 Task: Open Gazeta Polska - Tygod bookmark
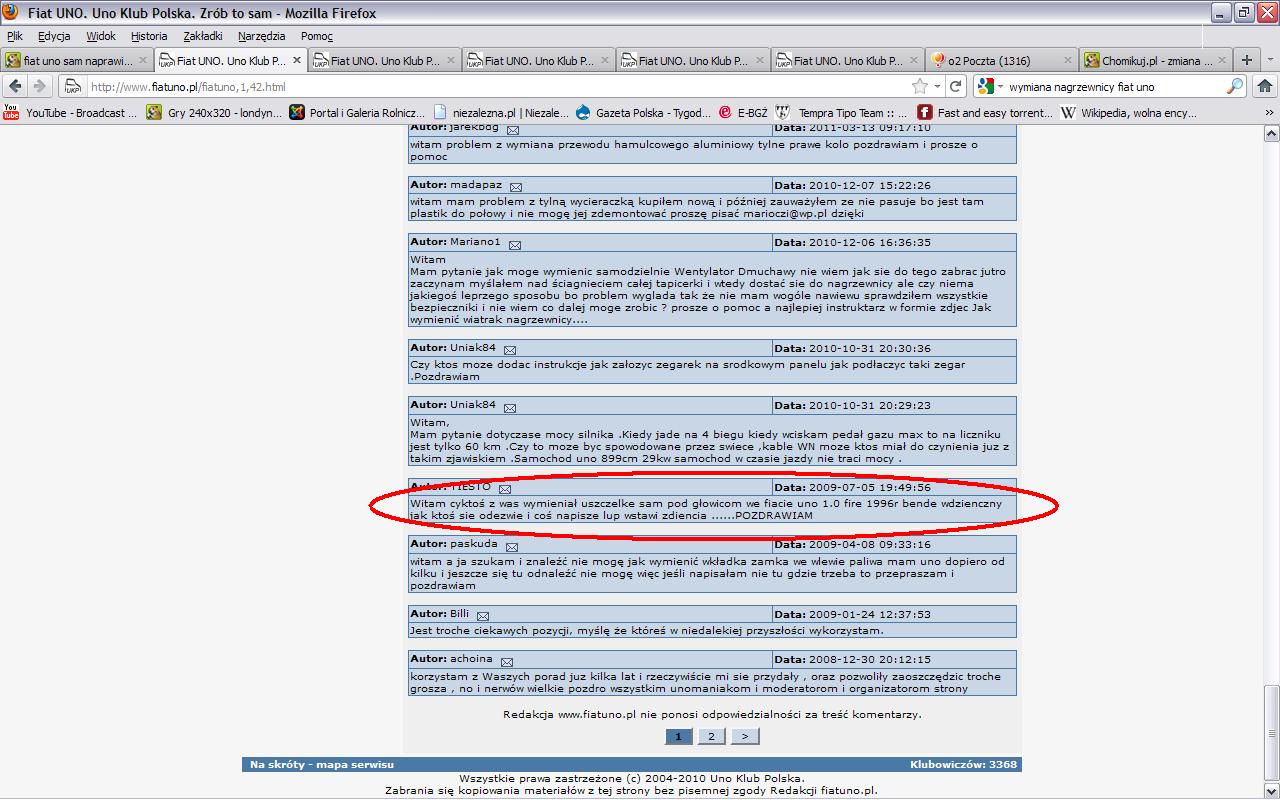[642, 113]
